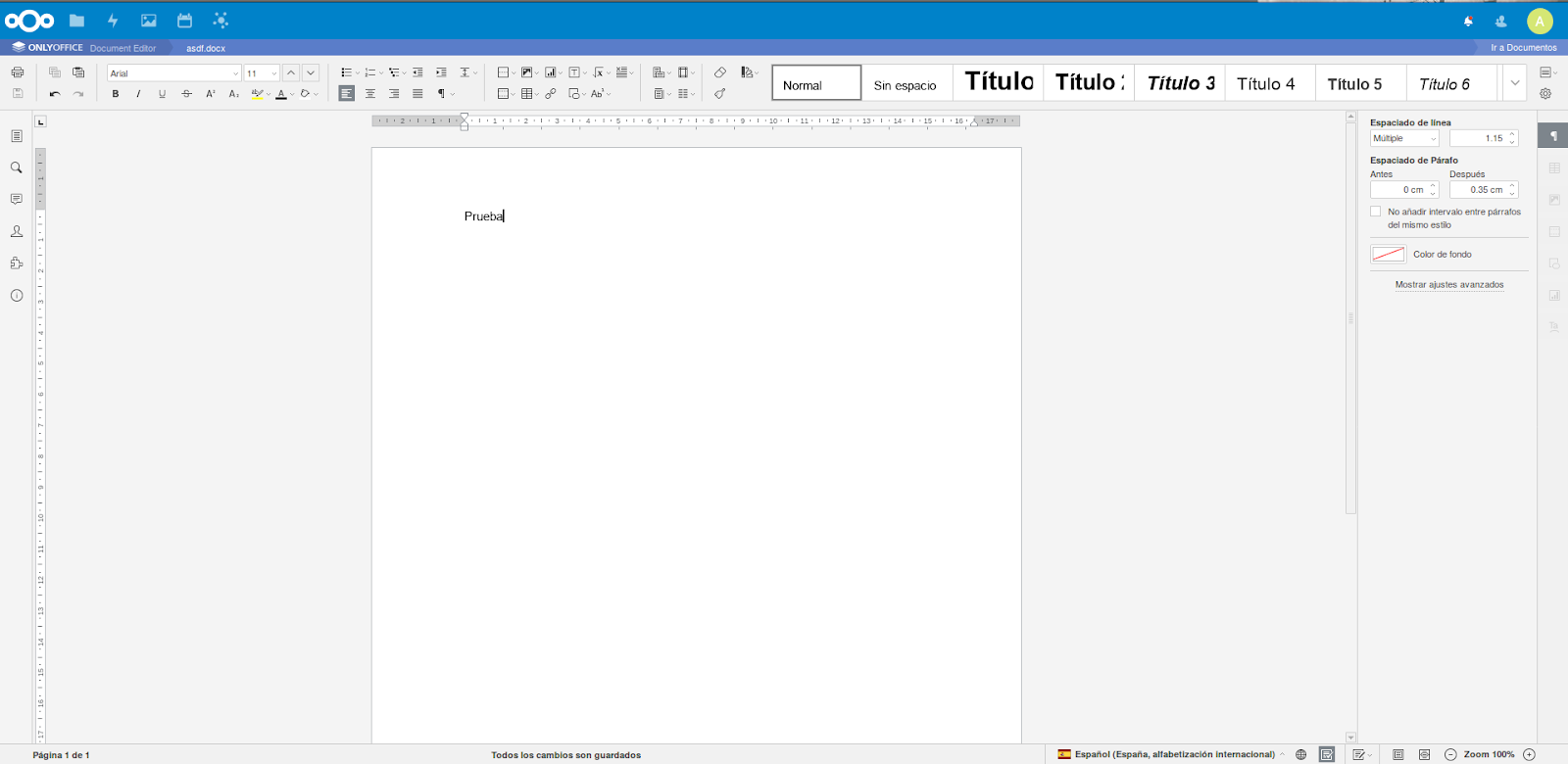This screenshot has width=1568, height=764.
Task: Open the Español language selector dropdown
Action: 1171,754
